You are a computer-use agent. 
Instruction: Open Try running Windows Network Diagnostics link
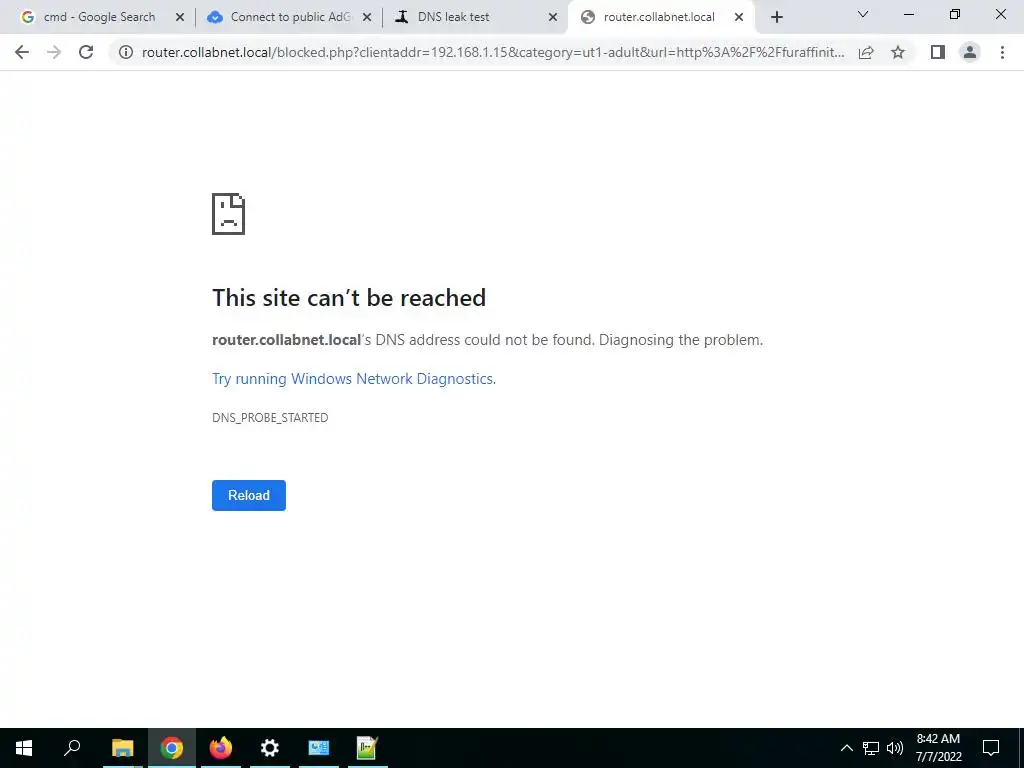click(x=353, y=379)
